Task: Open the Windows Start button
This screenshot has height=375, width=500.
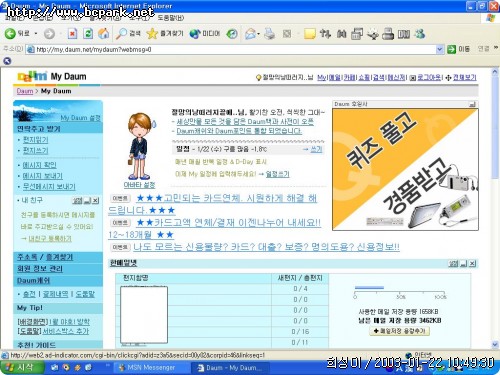Action: 22,367
